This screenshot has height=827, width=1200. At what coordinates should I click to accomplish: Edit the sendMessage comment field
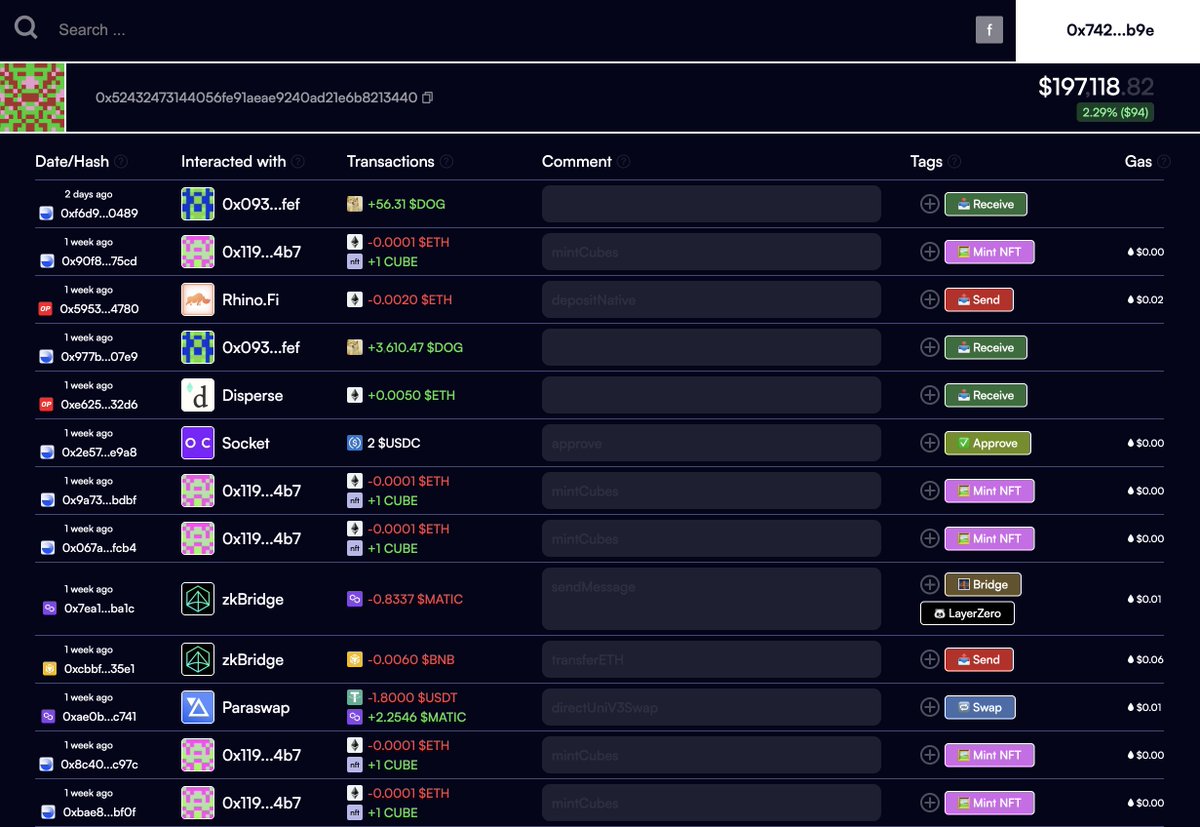point(711,599)
